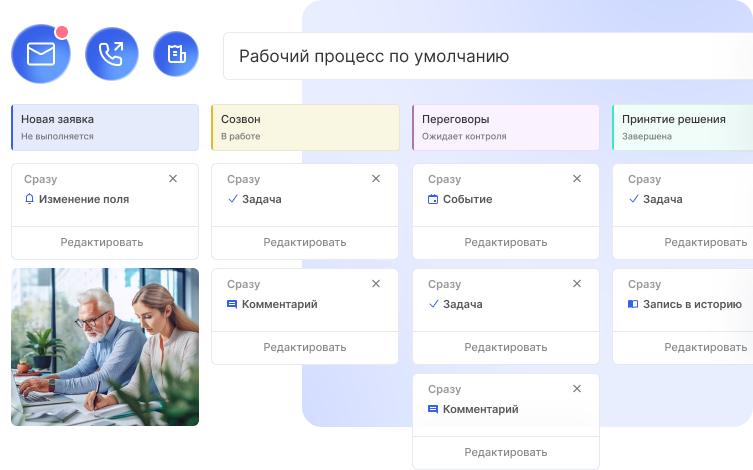Click the checkmark icon of 'Задача' in Созвон column
The width and height of the screenshot is (753, 470).
233,199
